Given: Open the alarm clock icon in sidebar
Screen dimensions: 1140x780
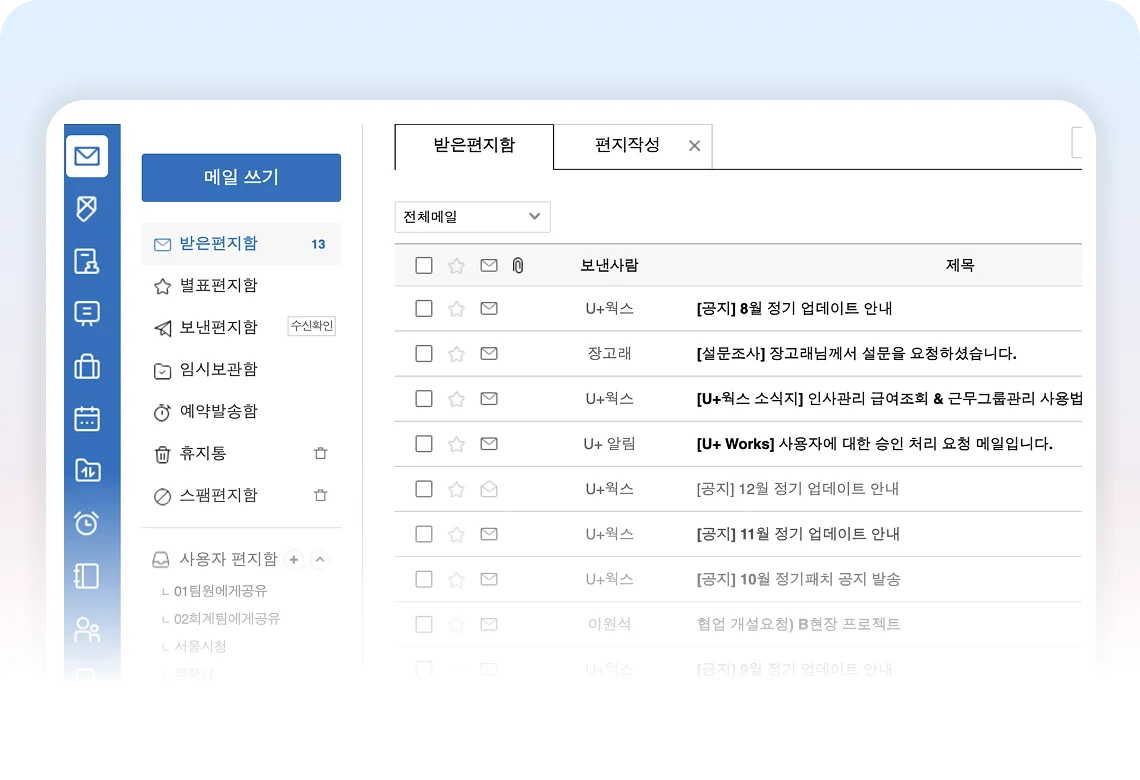Looking at the screenshot, I should tap(87, 522).
